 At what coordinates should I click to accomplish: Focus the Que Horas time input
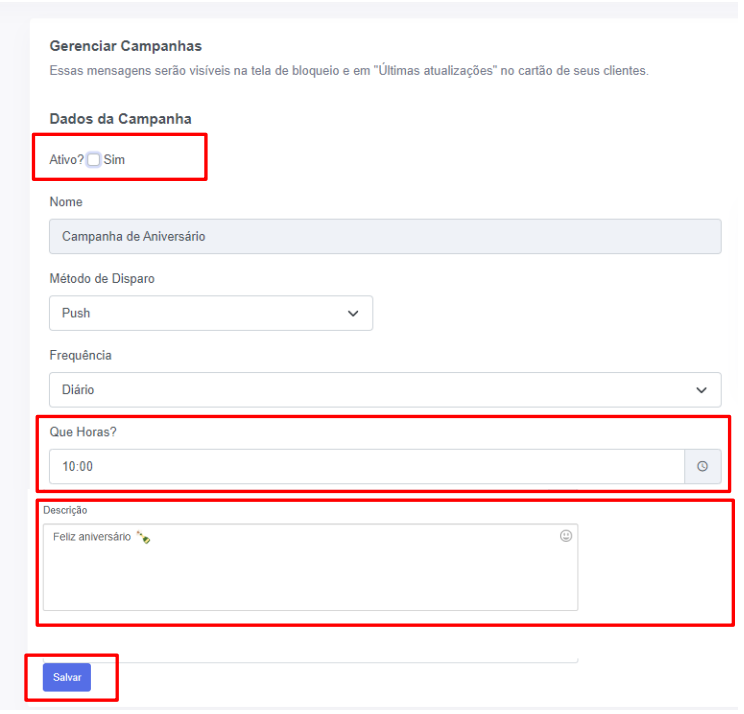[366, 466]
